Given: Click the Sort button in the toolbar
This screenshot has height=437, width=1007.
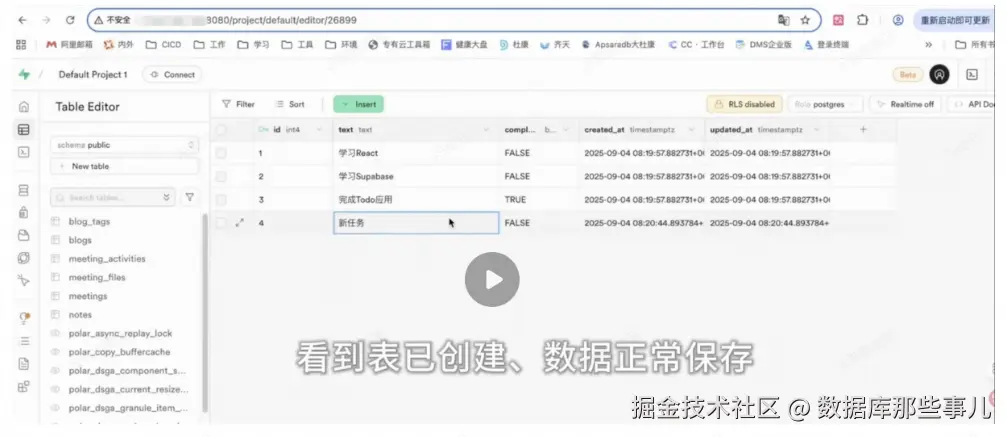Looking at the screenshot, I should (290, 104).
